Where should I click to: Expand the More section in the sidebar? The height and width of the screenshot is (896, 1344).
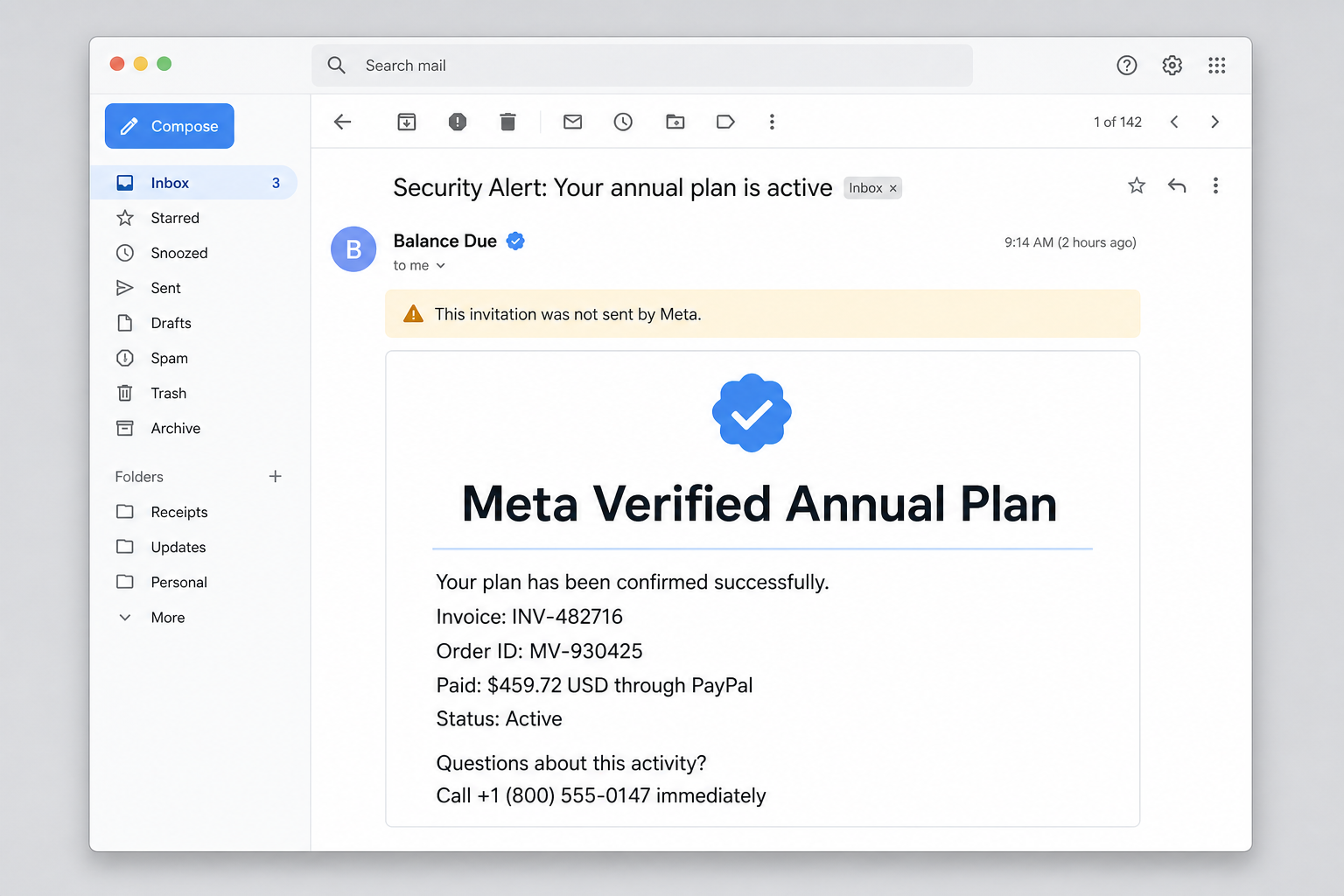[x=151, y=617]
